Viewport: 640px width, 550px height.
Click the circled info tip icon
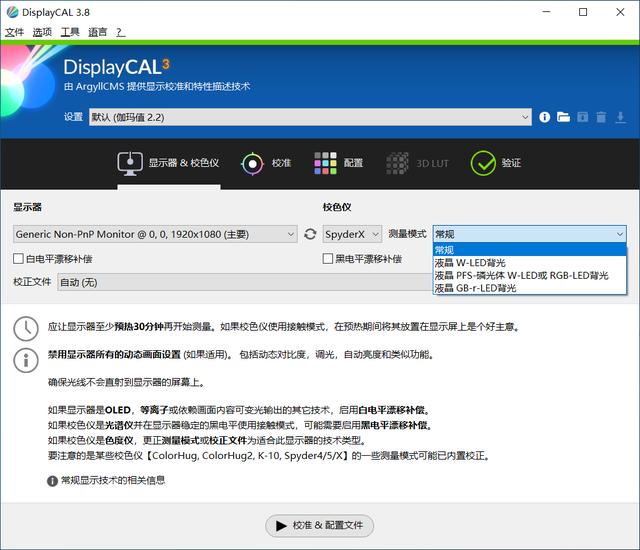click(26, 360)
